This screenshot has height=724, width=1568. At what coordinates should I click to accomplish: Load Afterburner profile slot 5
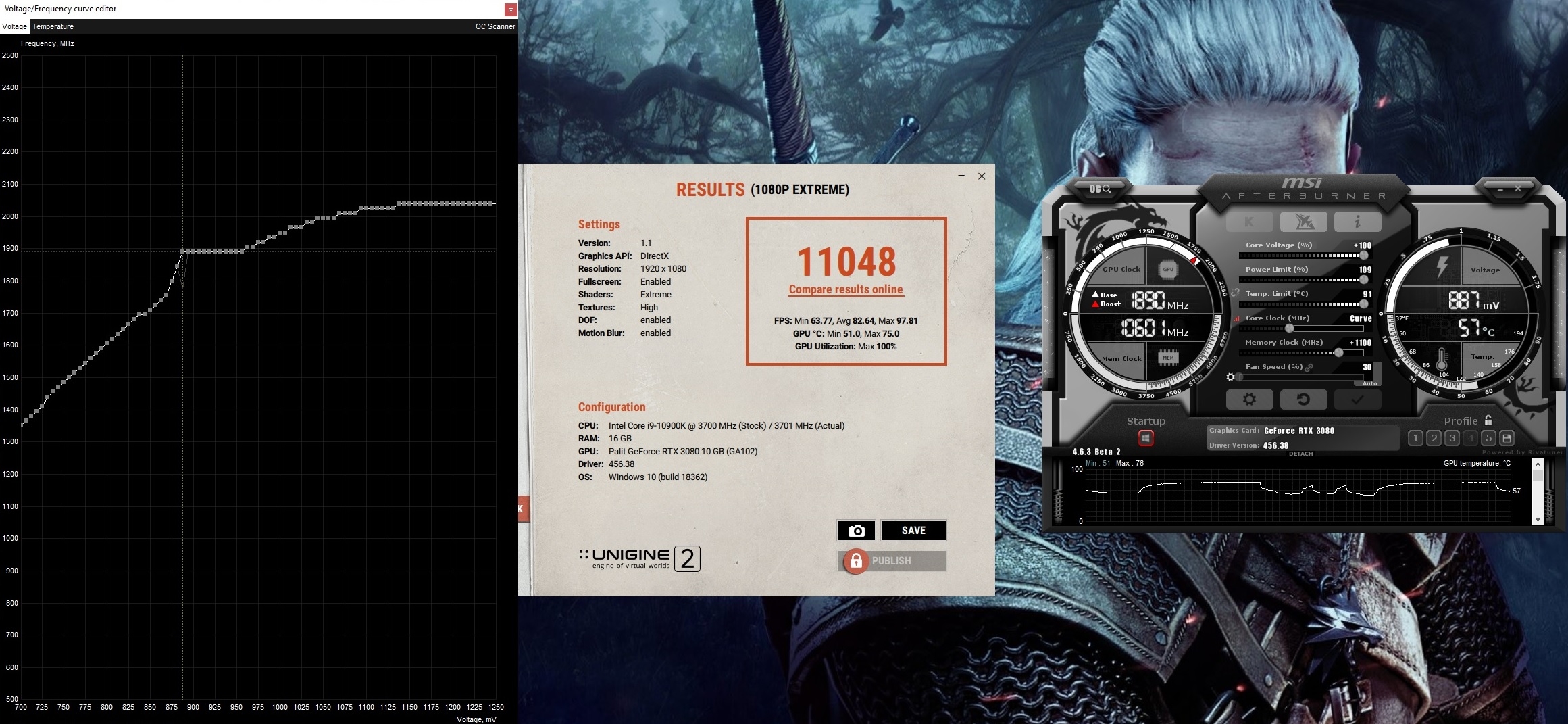click(x=1488, y=438)
